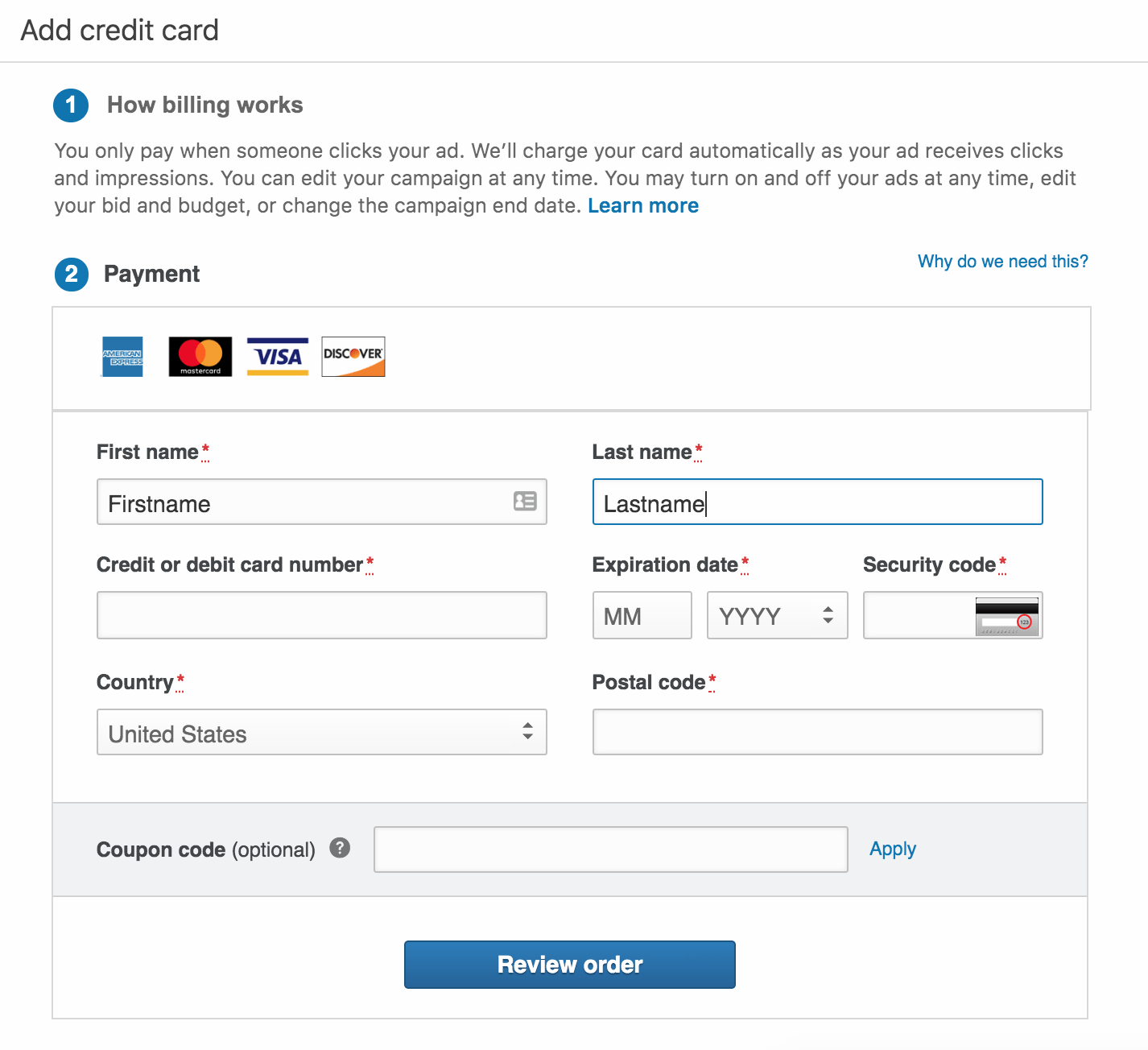Open the Country dropdown showing United States
The width and height of the screenshot is (1148, 1050).
click(321, 733)
